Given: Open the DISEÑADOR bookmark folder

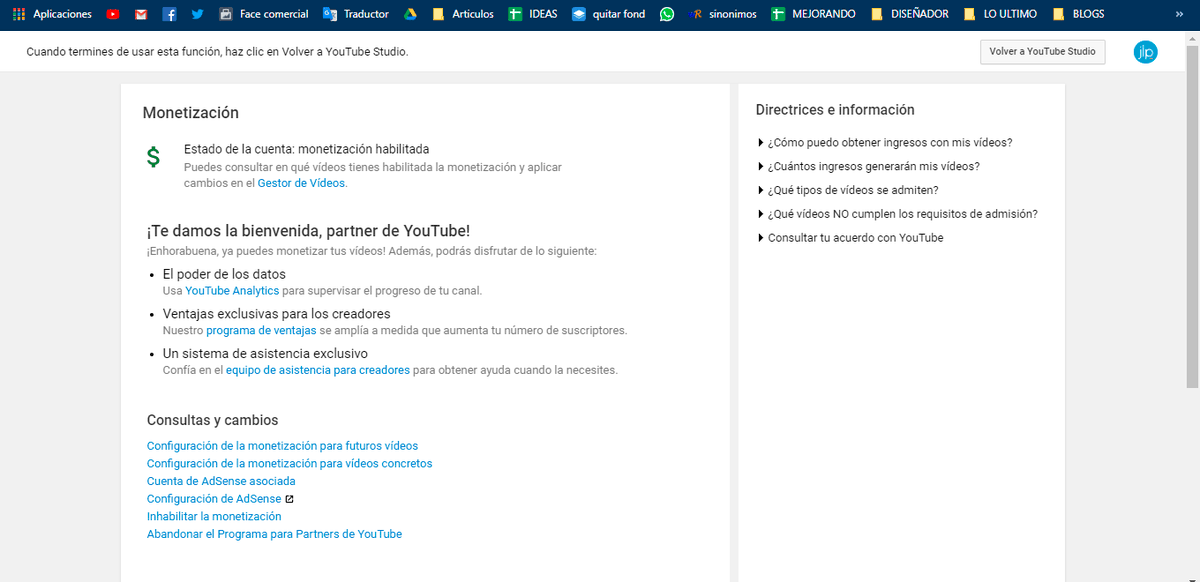Looking at the screenshot, I should (x=909, y=14).
